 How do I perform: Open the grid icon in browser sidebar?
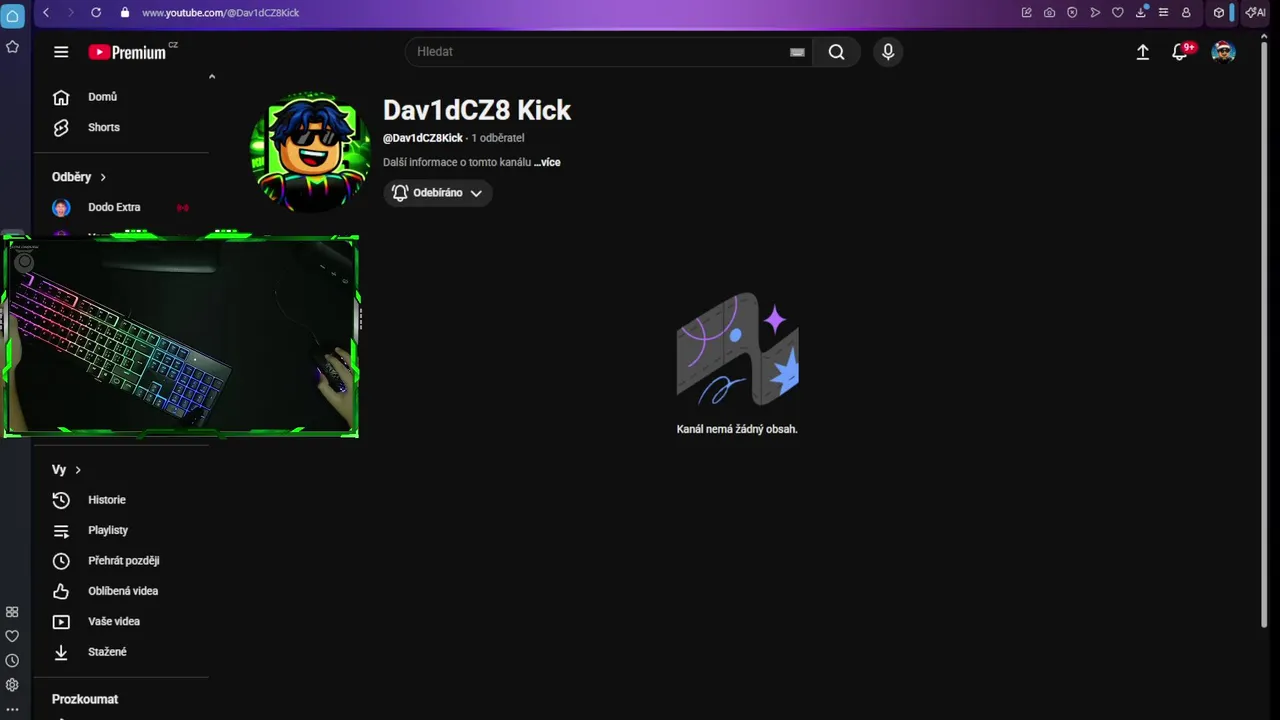pos(12,612)
